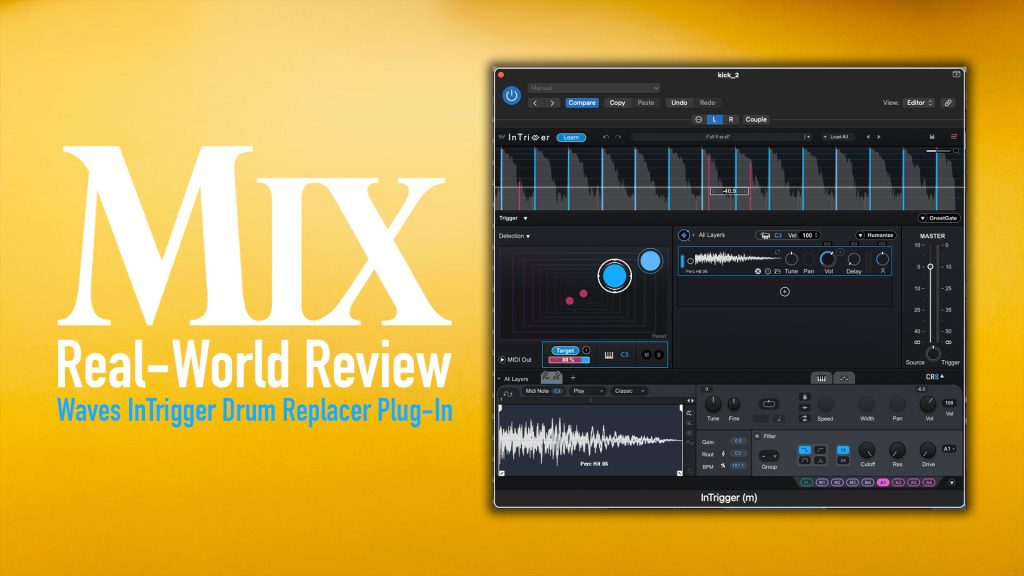Enable the Filter toggle
The width and height of the screenshot is (1024, 576).
[757, 436]
